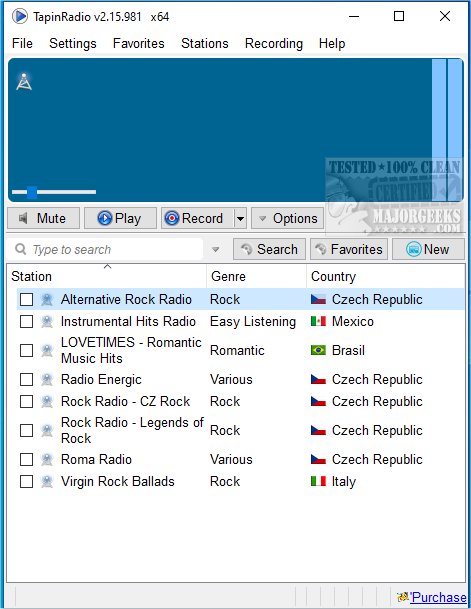Click the Brasil flag icon
Image resolution: width=471 pixels, height=609 pixels.
click(318, 350)
